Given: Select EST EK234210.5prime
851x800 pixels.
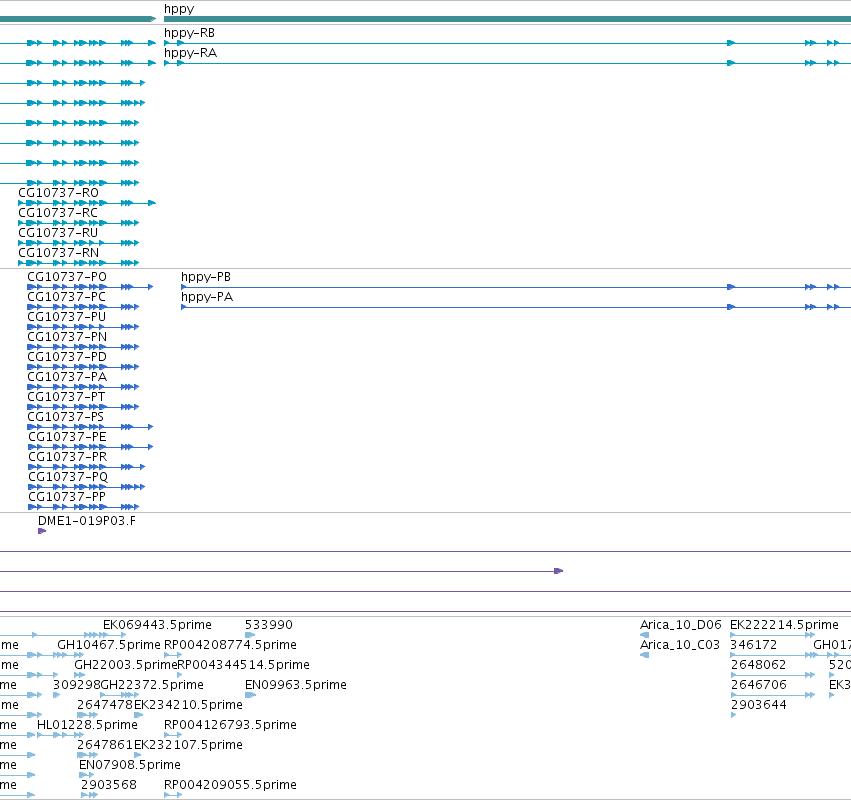Looking at the screenshot, I should (188, 705).
